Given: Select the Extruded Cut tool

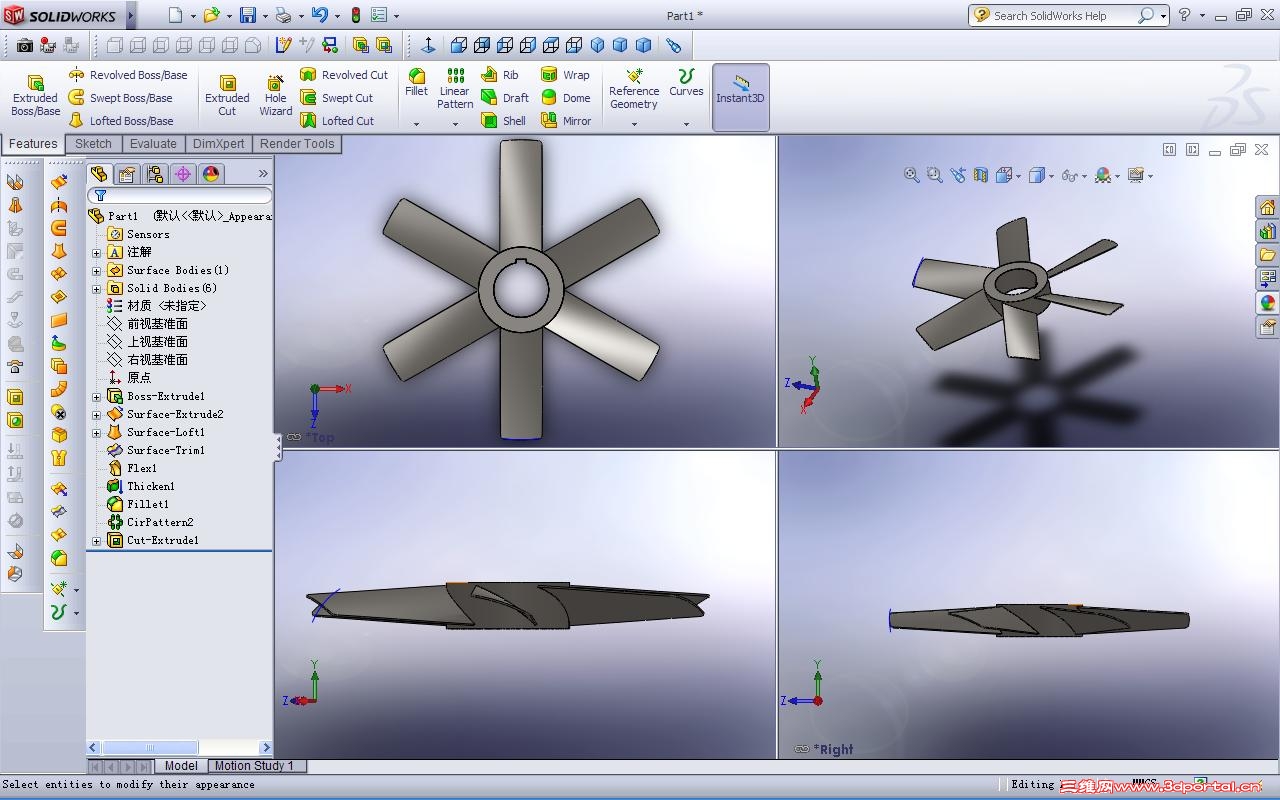Looking at the screenshot, I should (227, 96).
